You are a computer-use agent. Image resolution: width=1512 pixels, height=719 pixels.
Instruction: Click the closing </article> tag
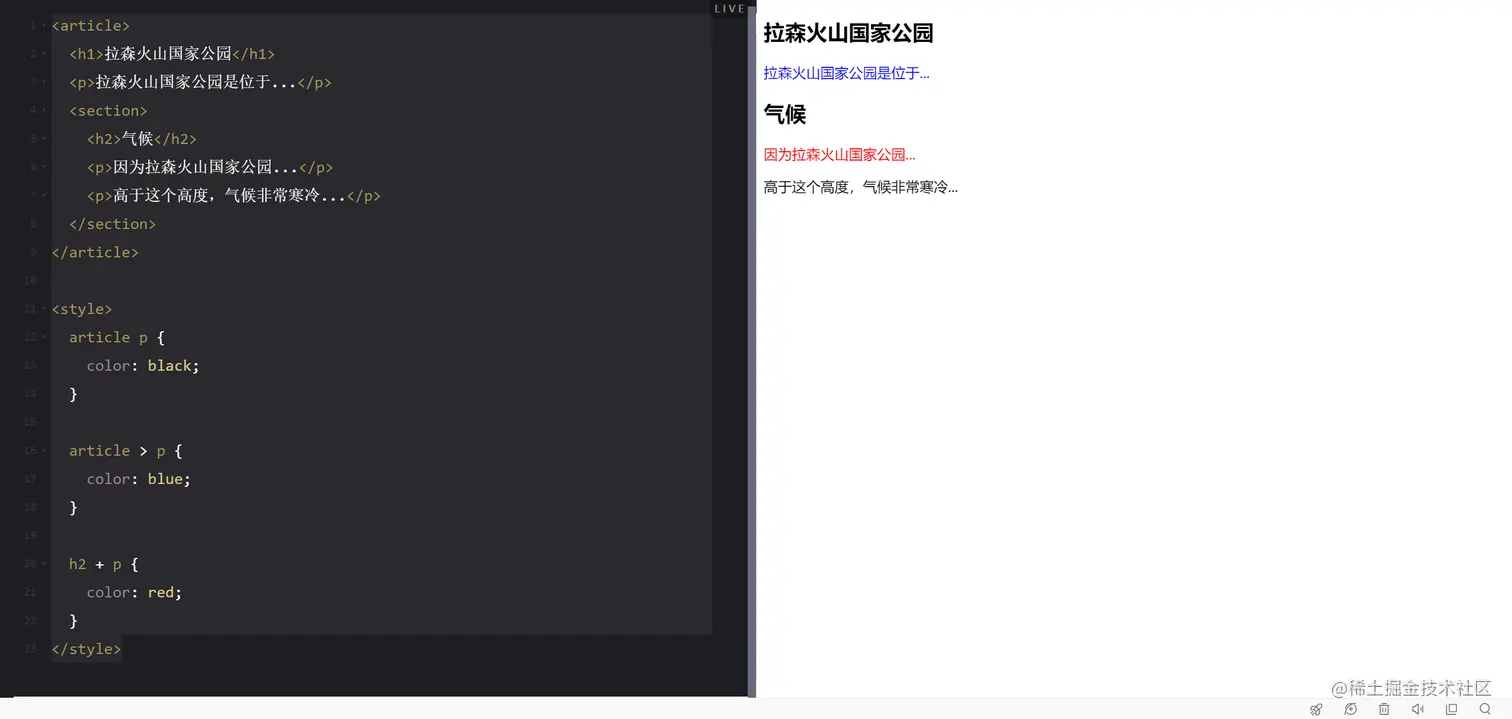95,252
